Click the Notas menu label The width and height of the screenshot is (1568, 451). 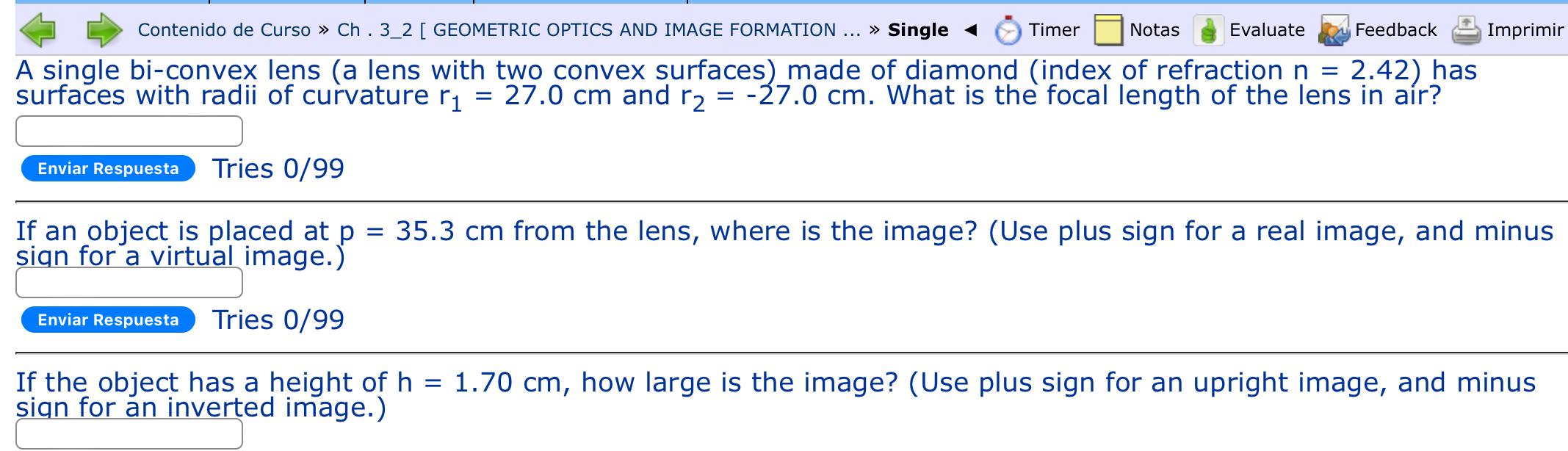[x=1156, y=30]
